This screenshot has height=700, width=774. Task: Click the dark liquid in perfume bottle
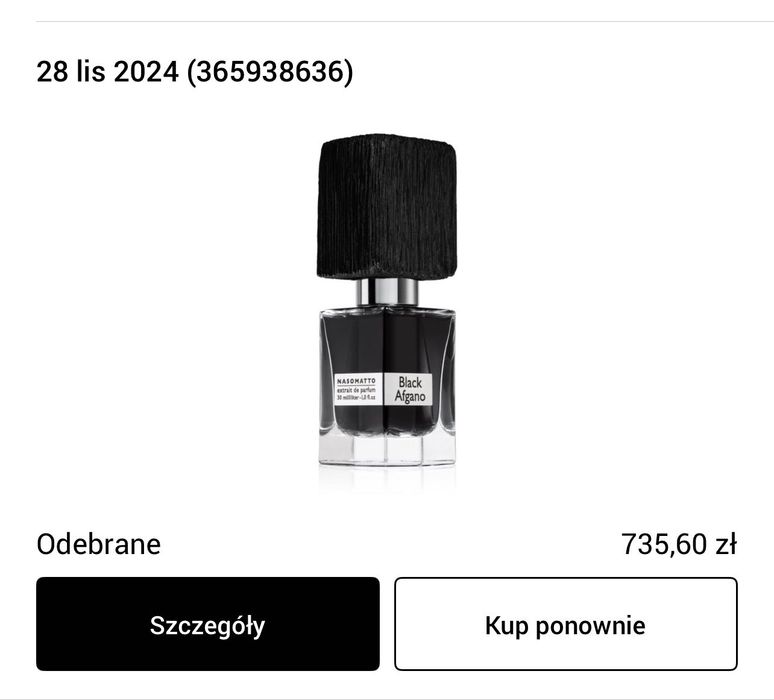point(387,342)
